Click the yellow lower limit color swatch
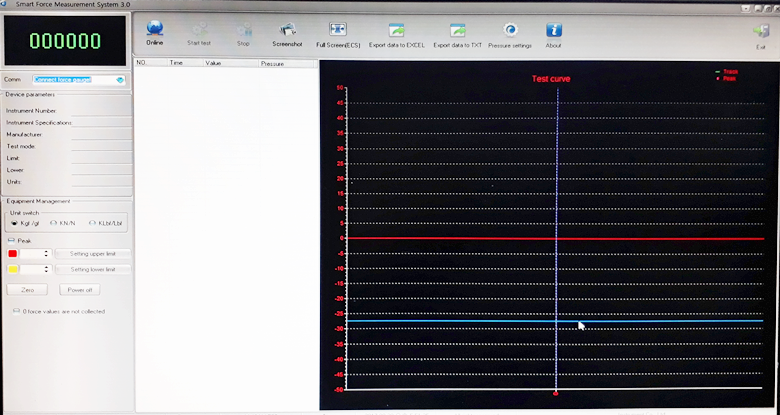 (13, 269)
